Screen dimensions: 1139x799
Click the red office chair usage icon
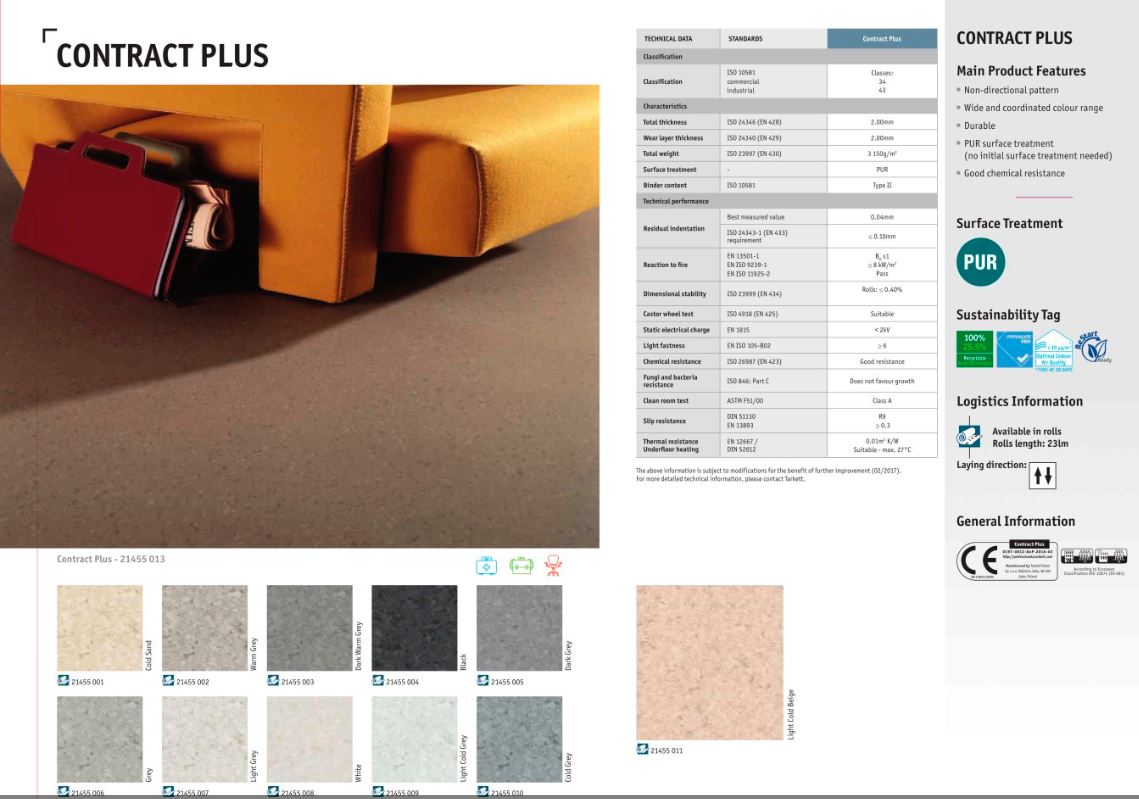[x=554, y=565]
